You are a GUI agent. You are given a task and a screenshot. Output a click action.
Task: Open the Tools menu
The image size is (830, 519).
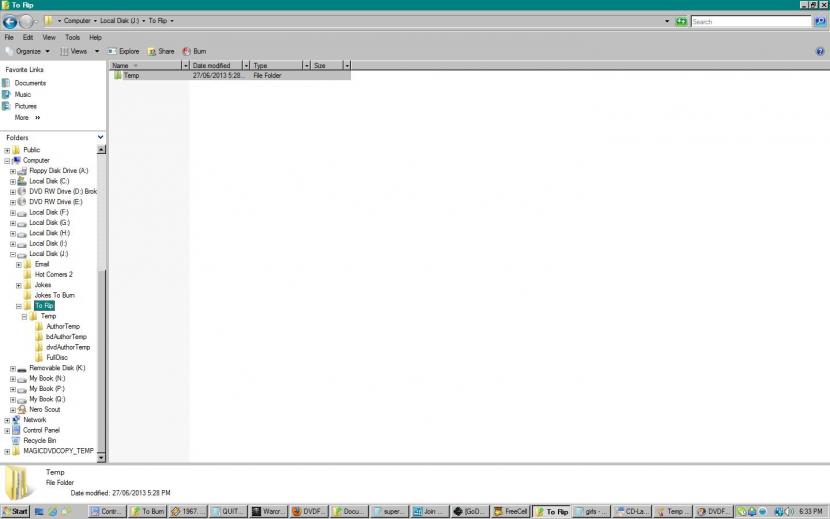[73, 38]
